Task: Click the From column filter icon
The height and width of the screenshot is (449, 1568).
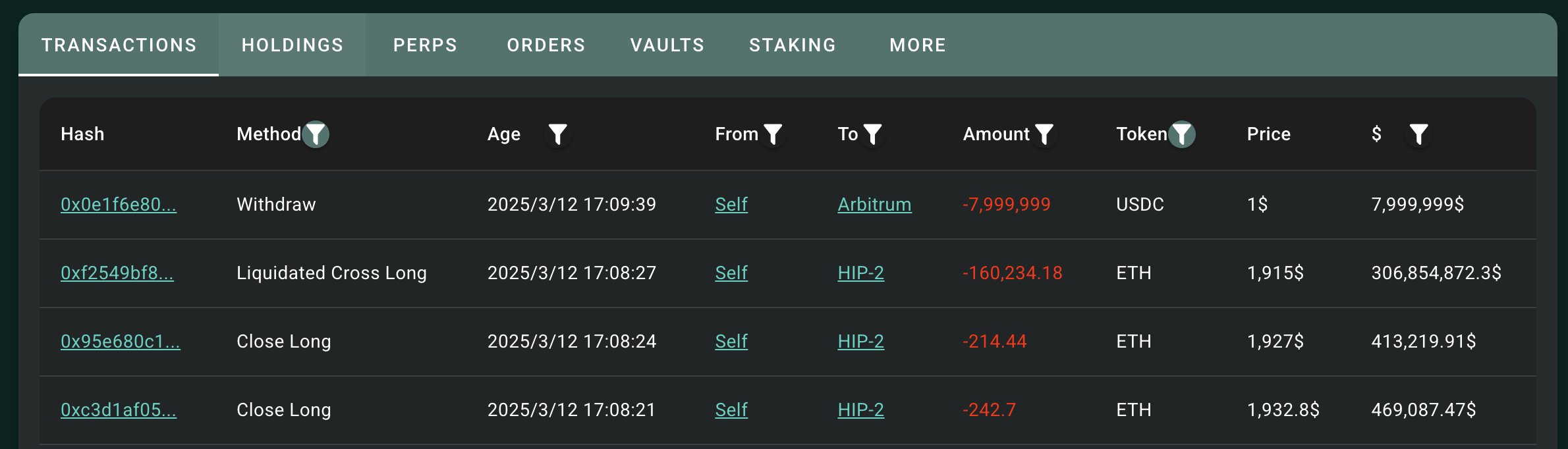Action: click(x=773, y=134)
